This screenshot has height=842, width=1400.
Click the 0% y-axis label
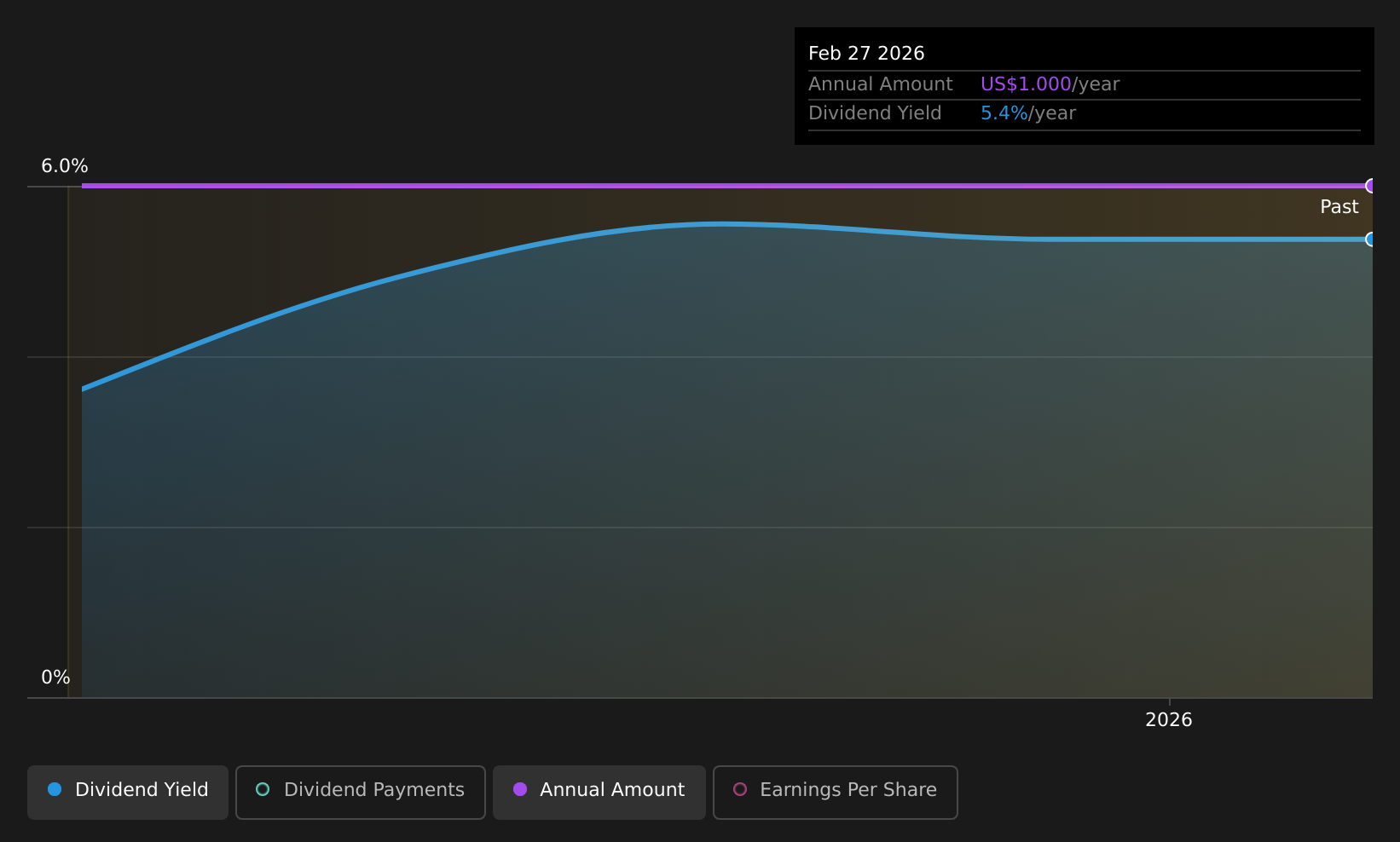pyautogui.click(x=55, y=678)
